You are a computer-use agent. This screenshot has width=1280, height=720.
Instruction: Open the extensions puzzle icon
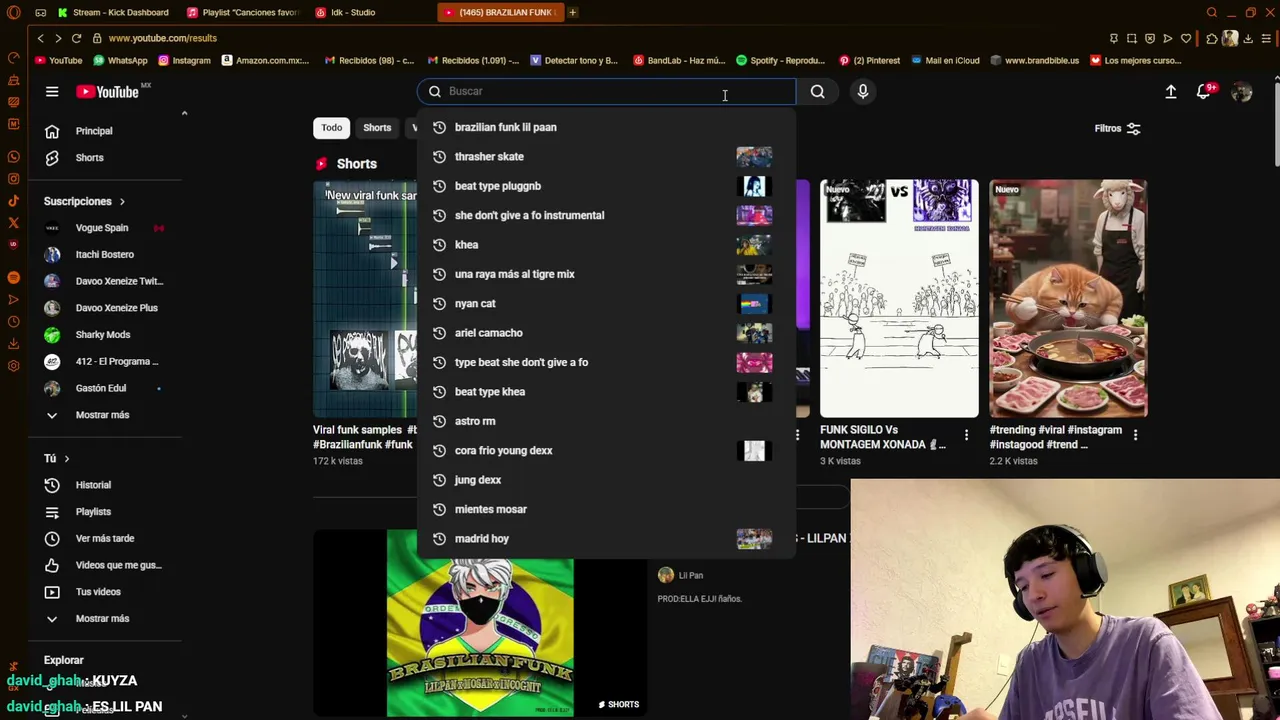[1211, 38]
